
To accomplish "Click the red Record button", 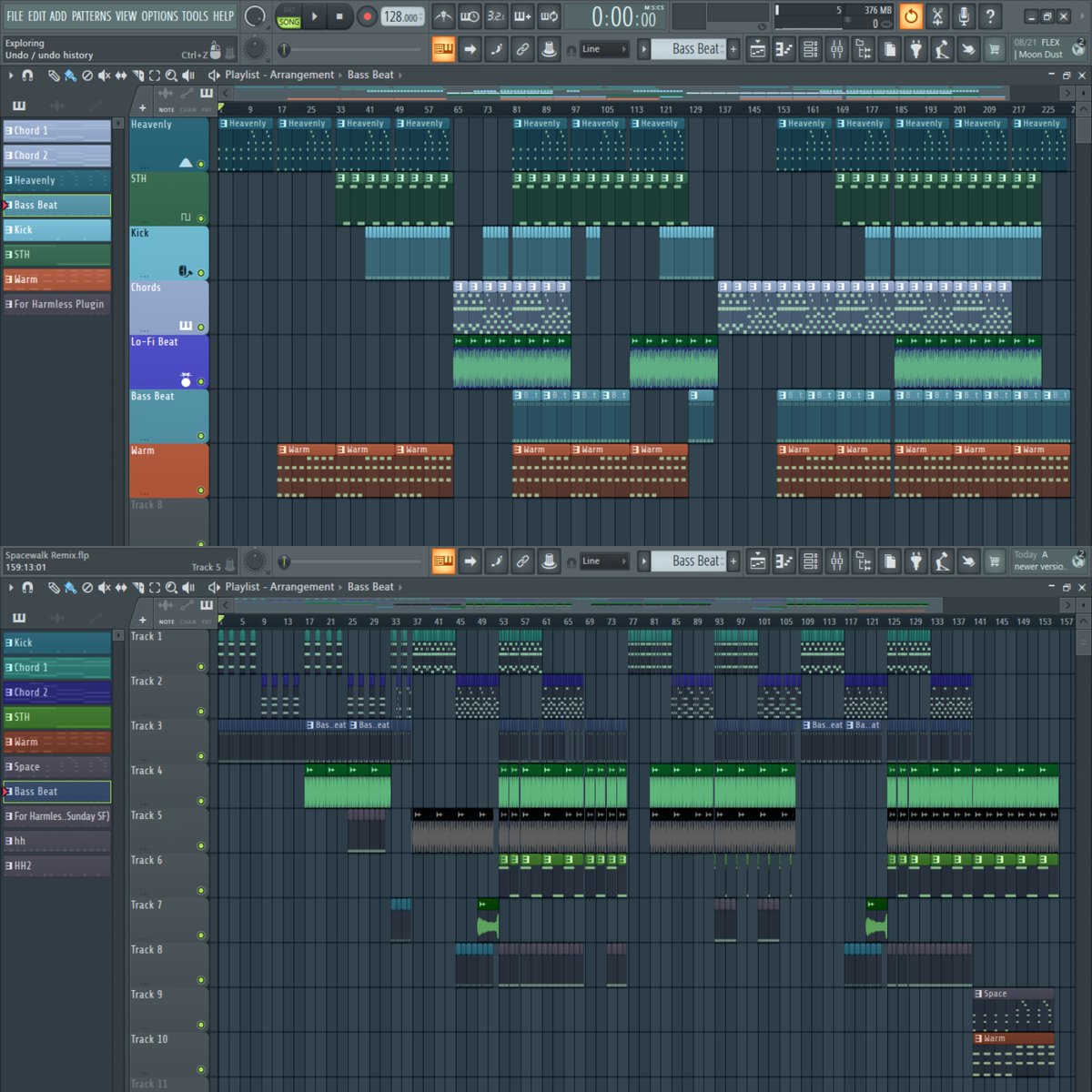I will tap(367, 16).
